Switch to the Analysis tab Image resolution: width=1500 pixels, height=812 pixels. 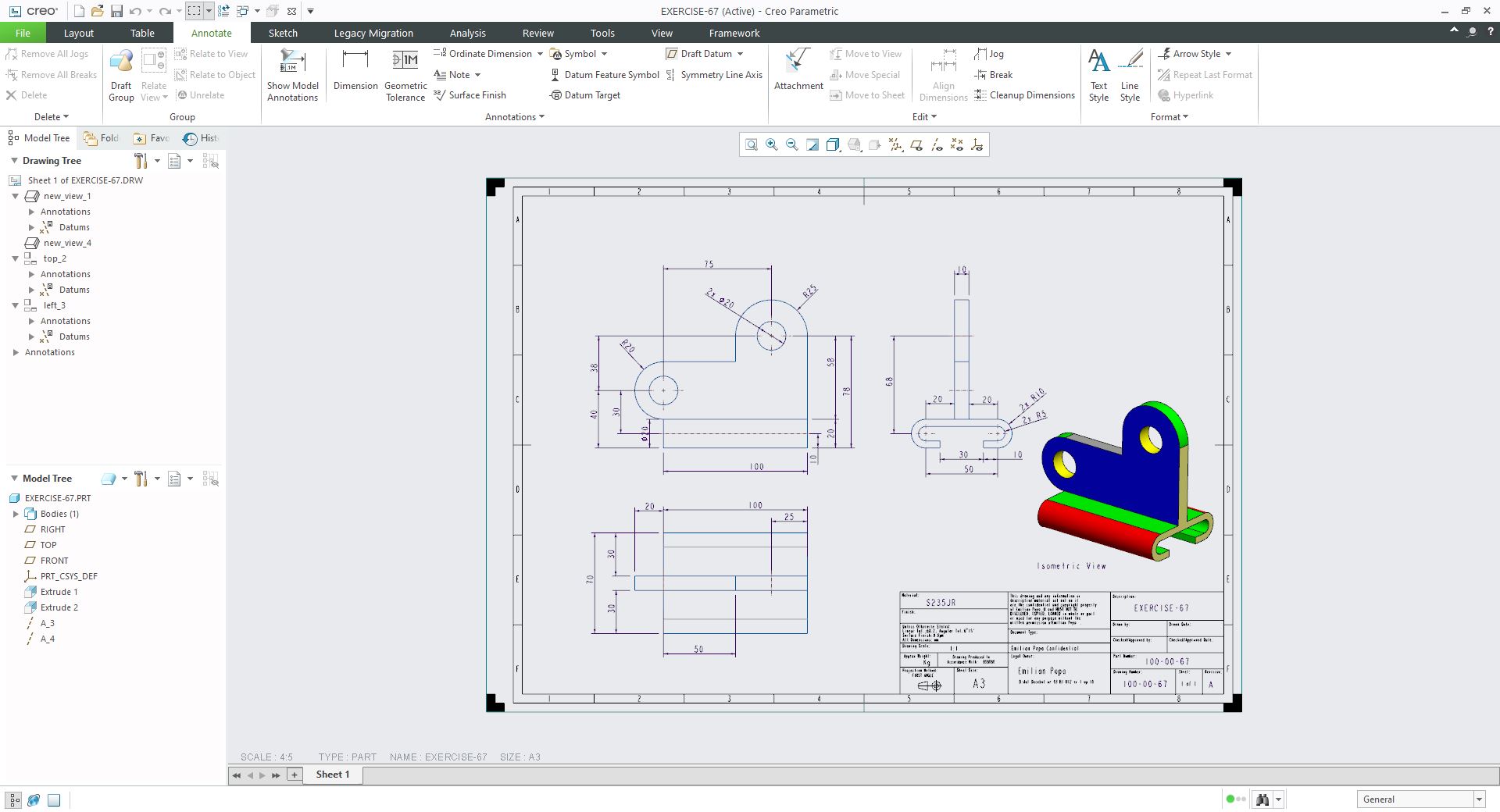[467, 33]
